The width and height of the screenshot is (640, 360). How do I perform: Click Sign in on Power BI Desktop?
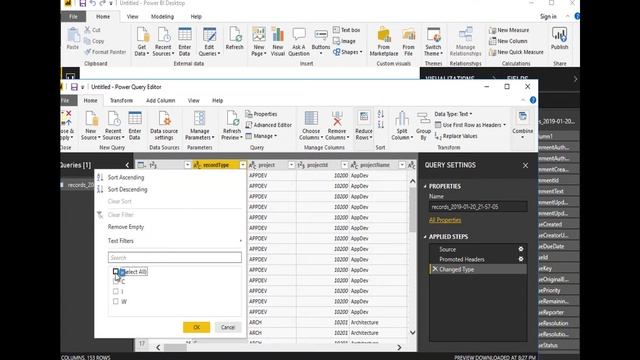click(548, 16)
